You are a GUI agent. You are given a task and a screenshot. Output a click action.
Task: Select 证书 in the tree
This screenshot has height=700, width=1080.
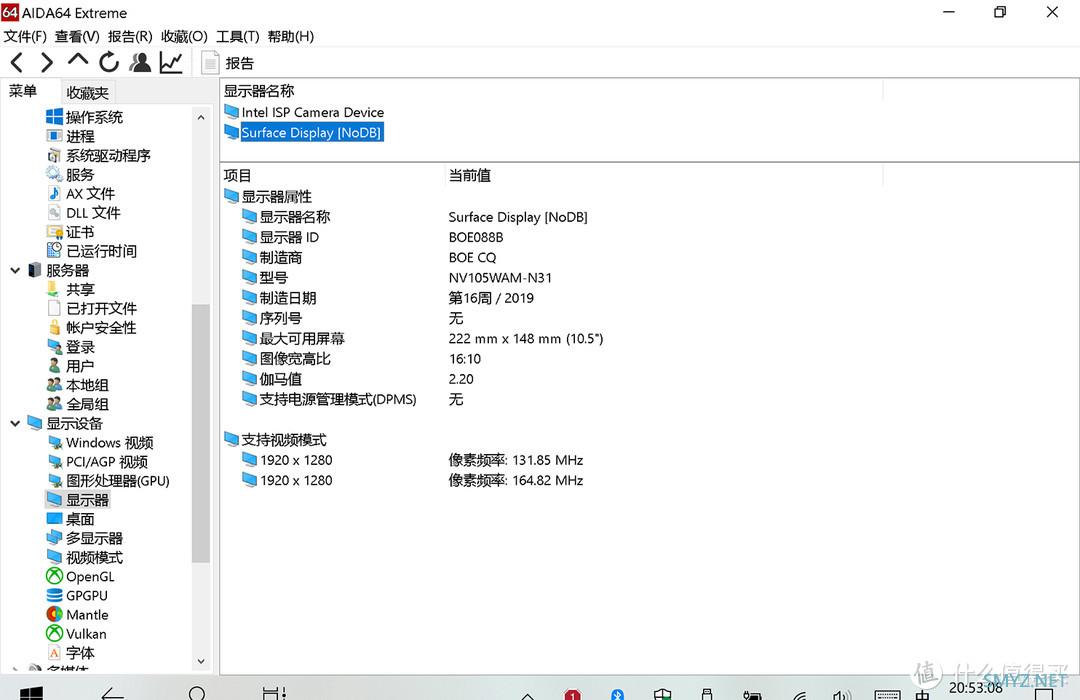[70, 232]
